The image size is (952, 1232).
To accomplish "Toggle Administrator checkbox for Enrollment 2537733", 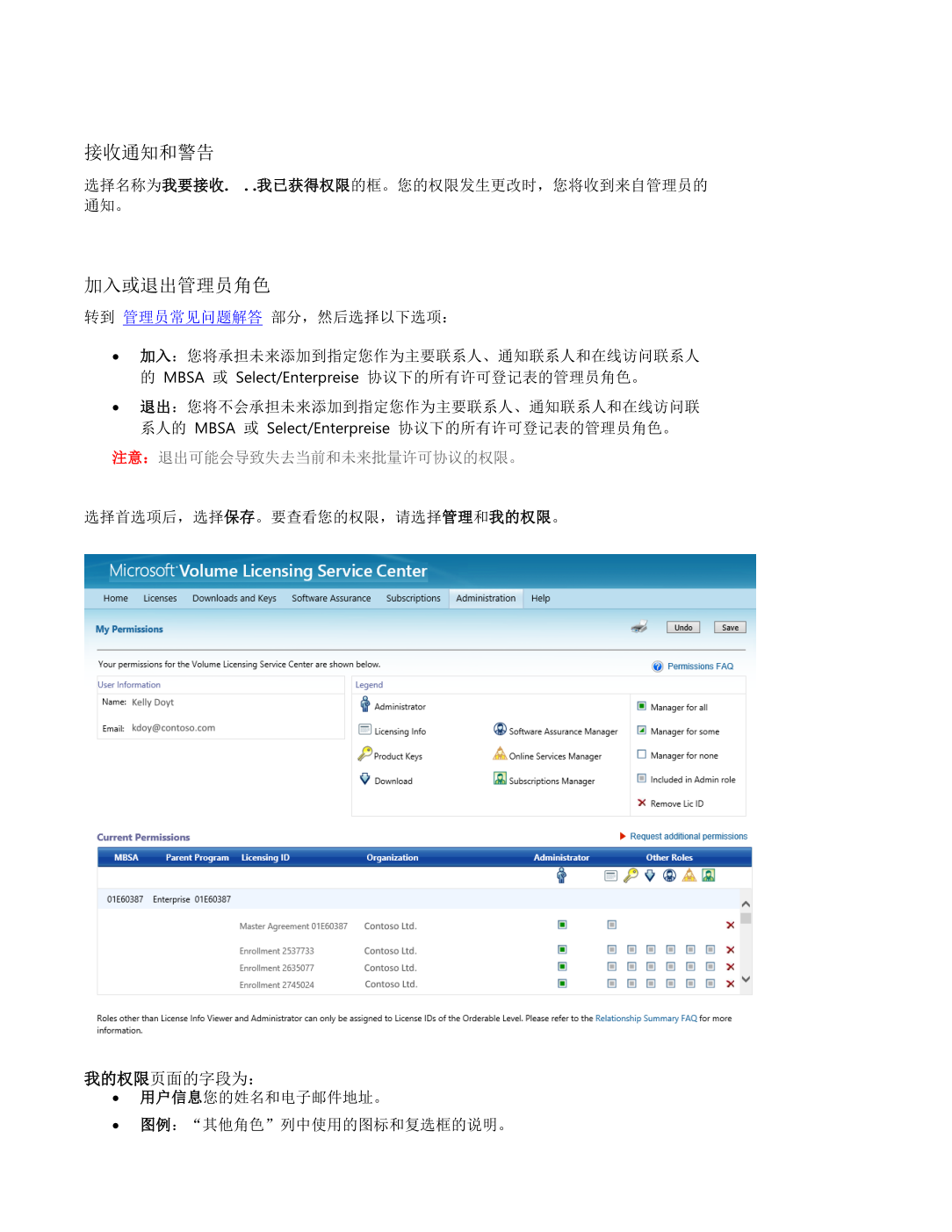I will (562, 949).
